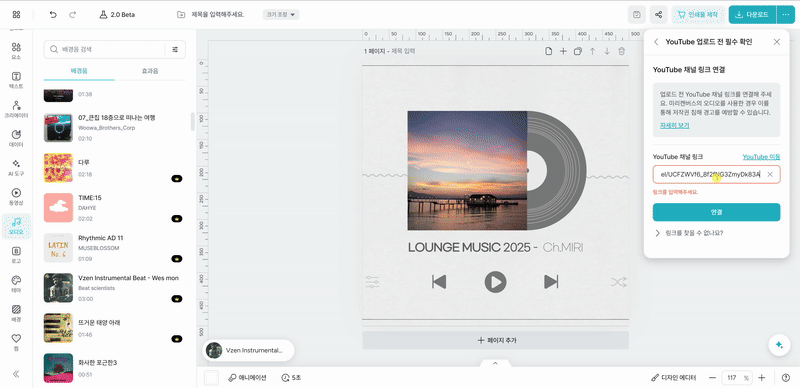Open the 크리에이터 sidebar tool
The image size is (800, 388).
(16, 109)
